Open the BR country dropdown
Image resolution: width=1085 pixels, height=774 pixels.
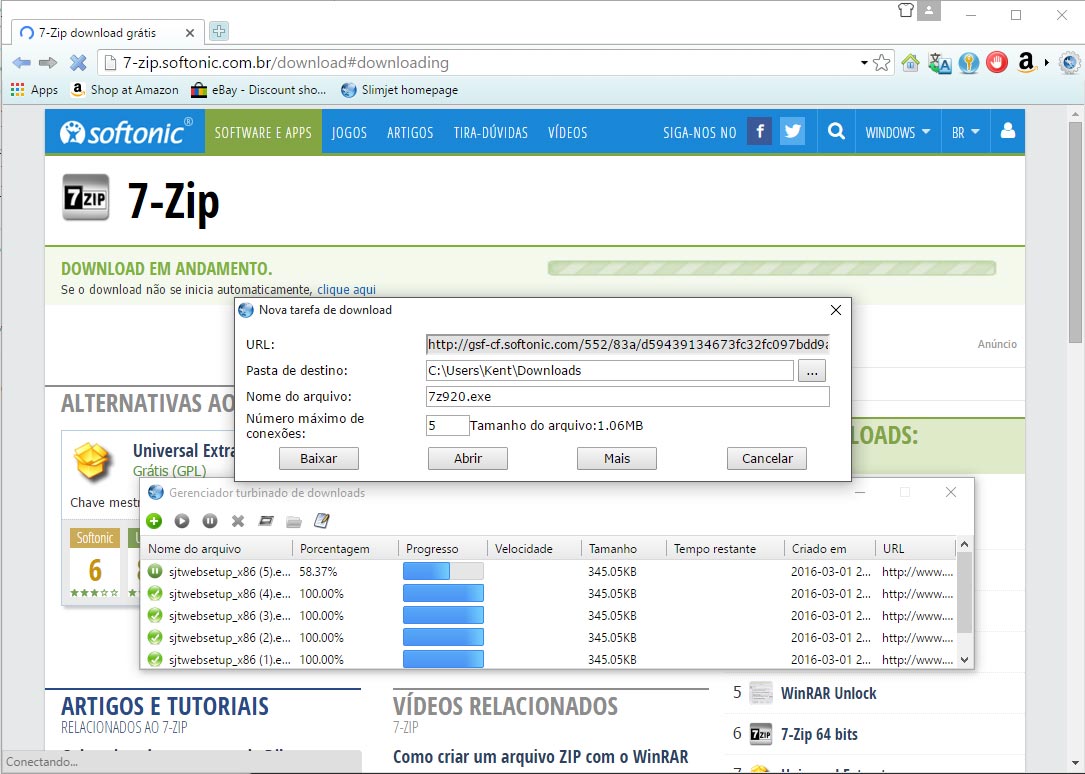(965, 132)
